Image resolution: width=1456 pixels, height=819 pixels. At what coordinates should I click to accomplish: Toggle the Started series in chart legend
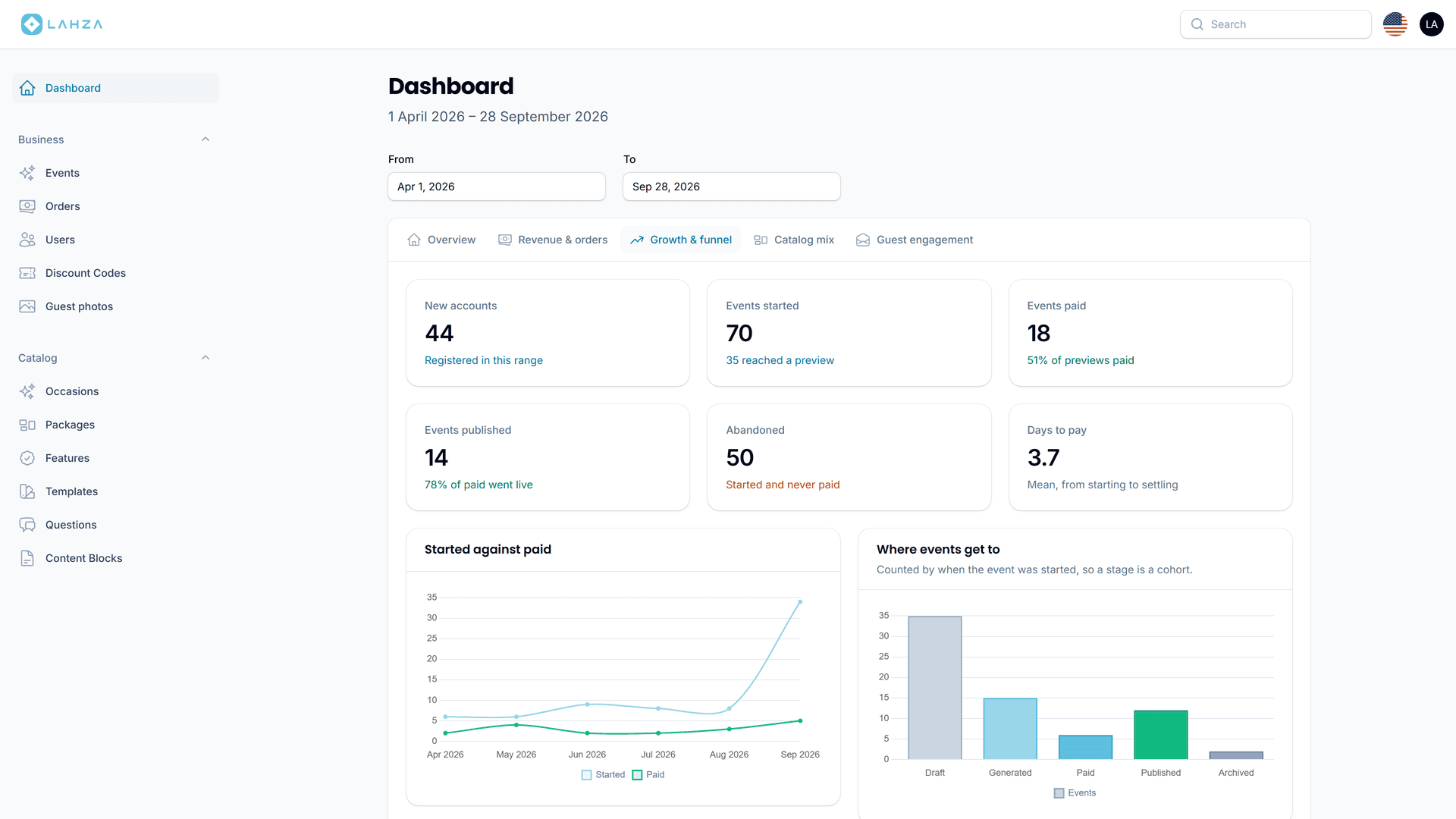[604, 775]
